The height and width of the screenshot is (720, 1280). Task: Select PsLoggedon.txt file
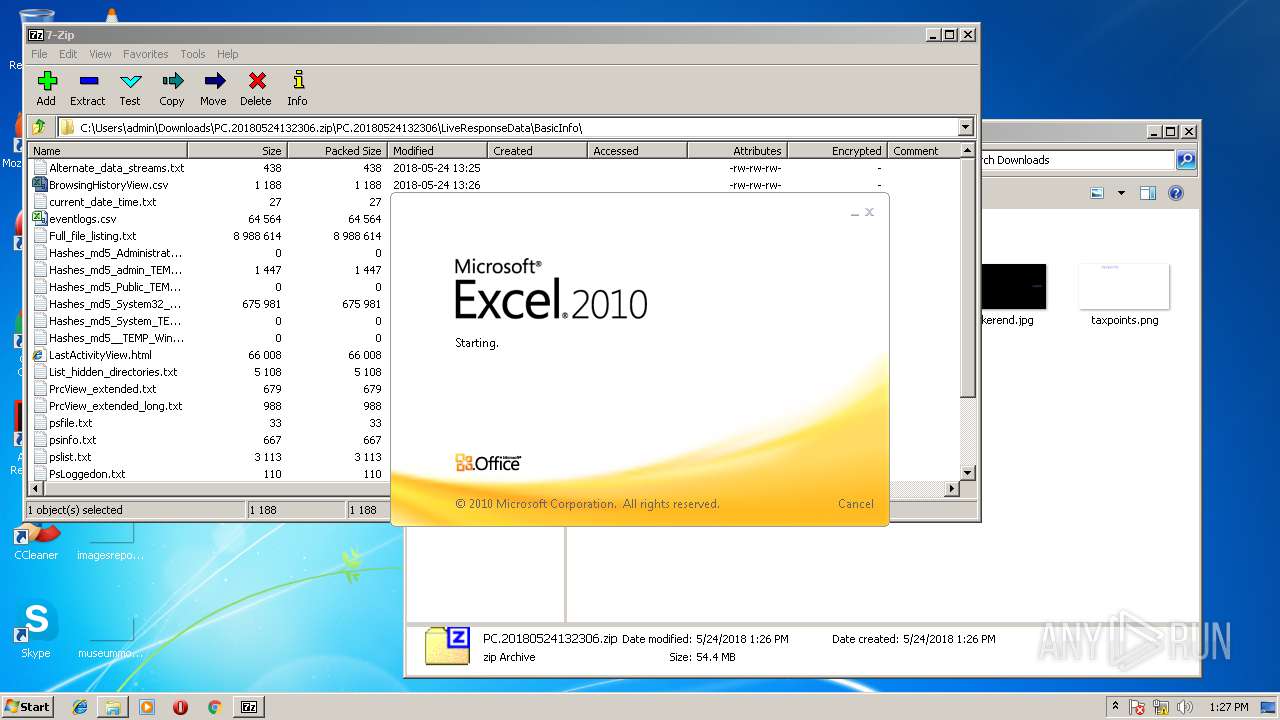[88, 474]
